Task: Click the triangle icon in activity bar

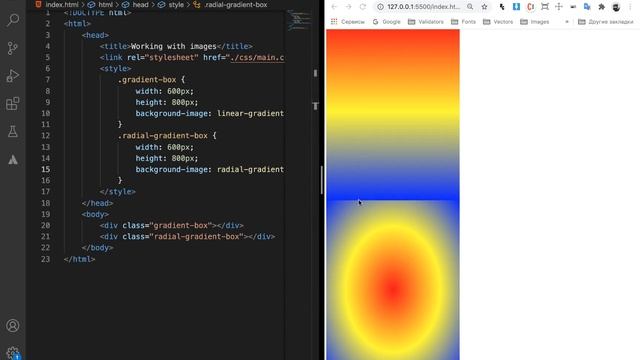Action: [x=13, y=160]
